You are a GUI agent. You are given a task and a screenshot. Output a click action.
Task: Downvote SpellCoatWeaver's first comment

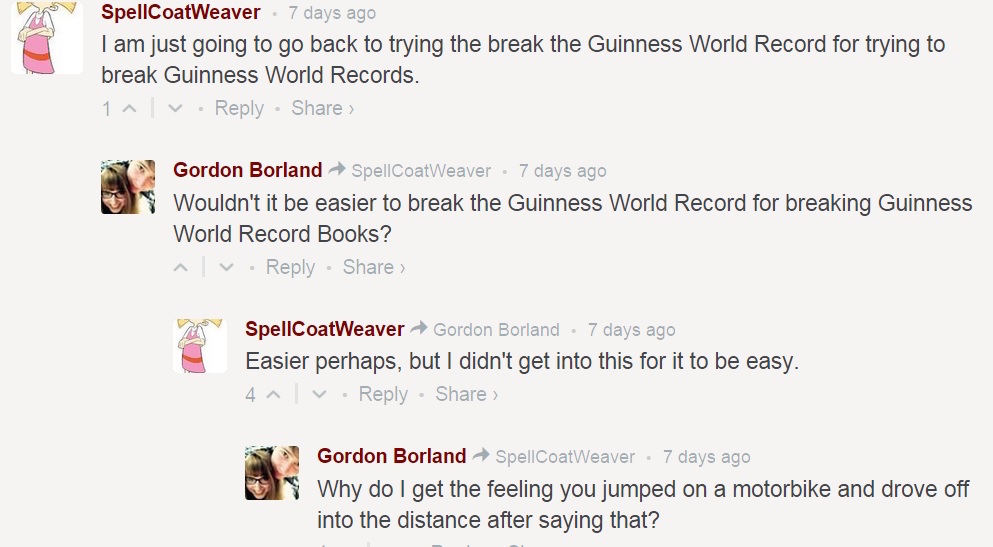(x=176, y=109)
